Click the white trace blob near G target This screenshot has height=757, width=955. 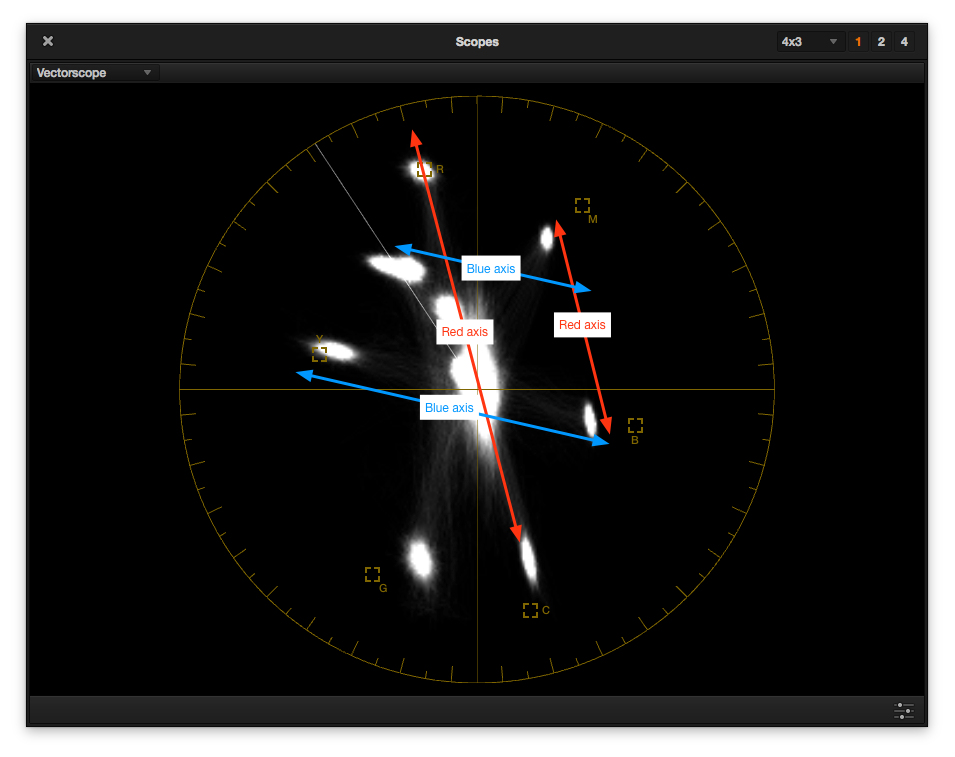tap(420, 558)
